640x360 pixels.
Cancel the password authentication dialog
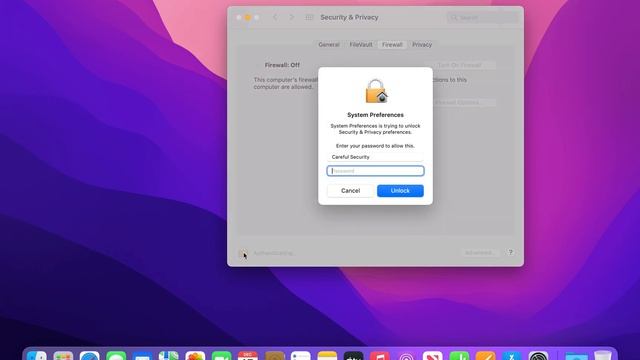(350, 191)
